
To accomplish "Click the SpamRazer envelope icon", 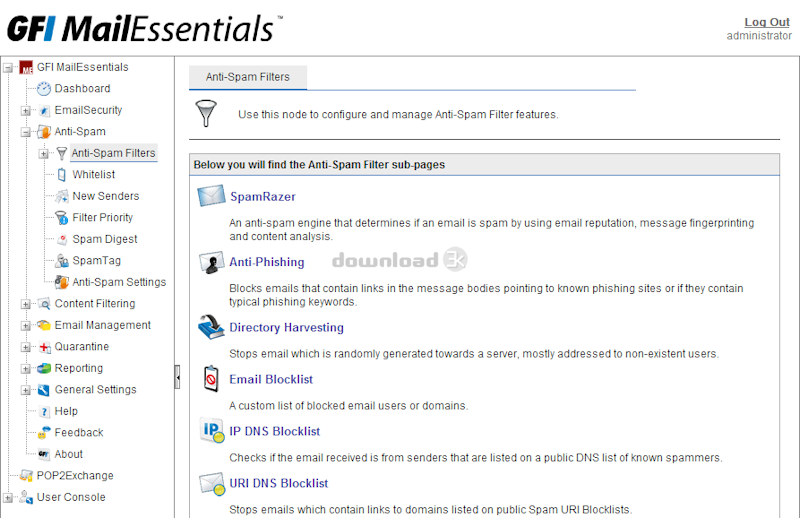I will point(211,195).
